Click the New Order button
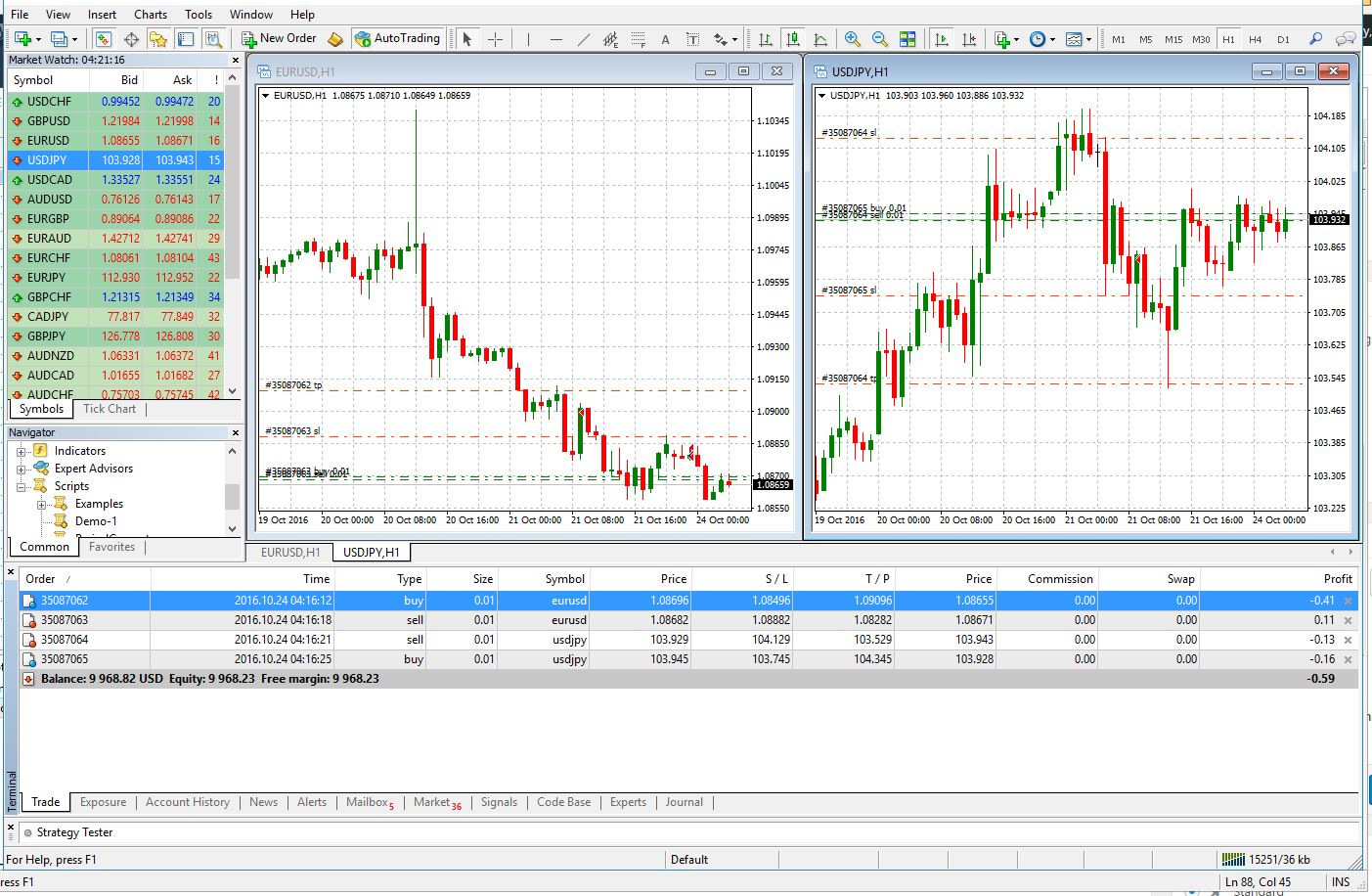Viewport: 1372px width, 896px height. [280, 38]
